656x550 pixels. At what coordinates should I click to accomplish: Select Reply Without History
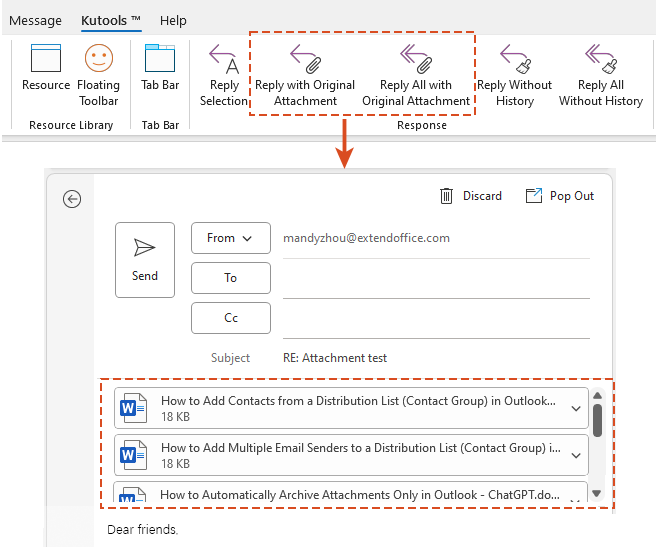coord(514,60)
